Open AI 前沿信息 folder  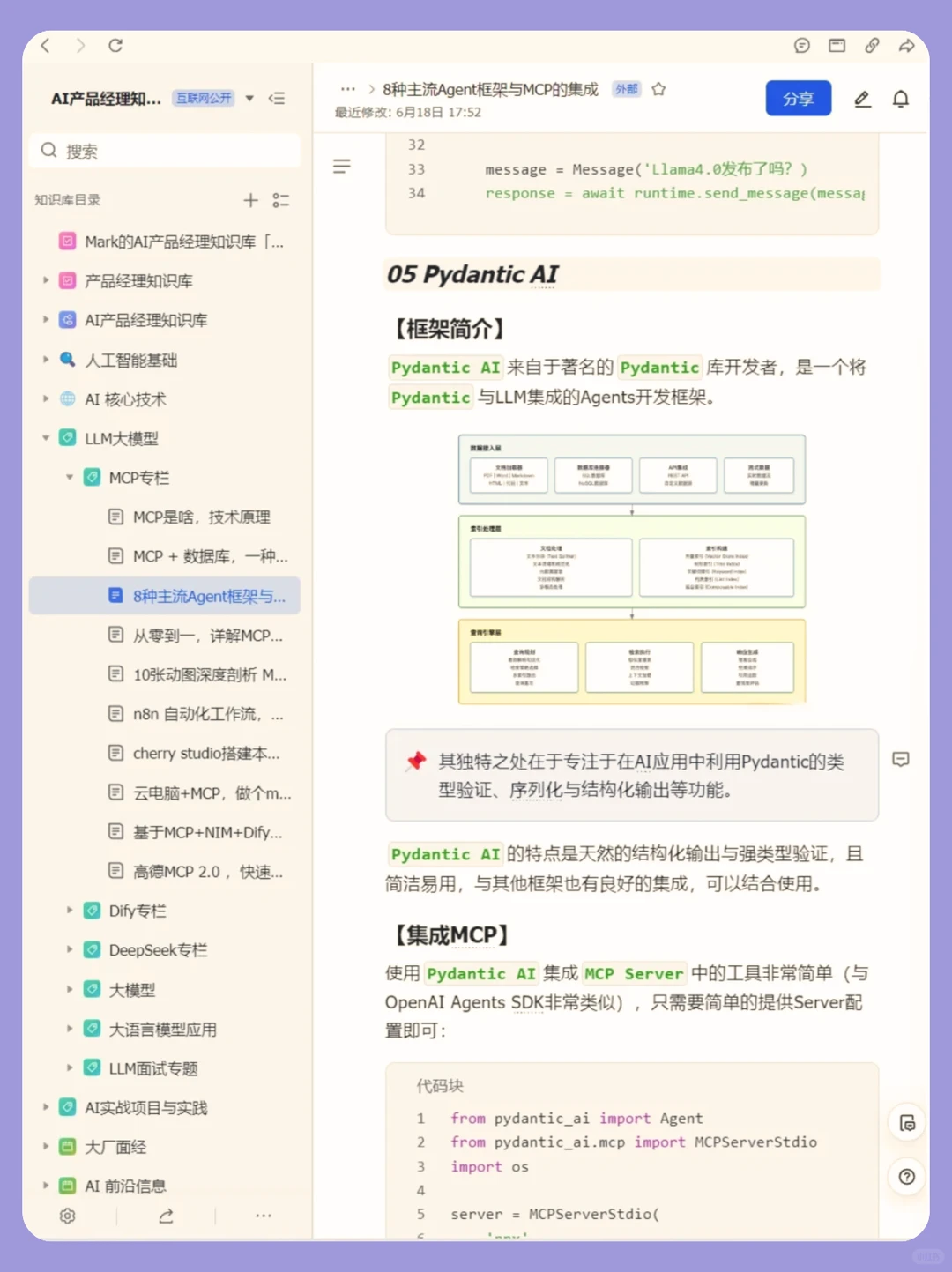coord(165,1186)
